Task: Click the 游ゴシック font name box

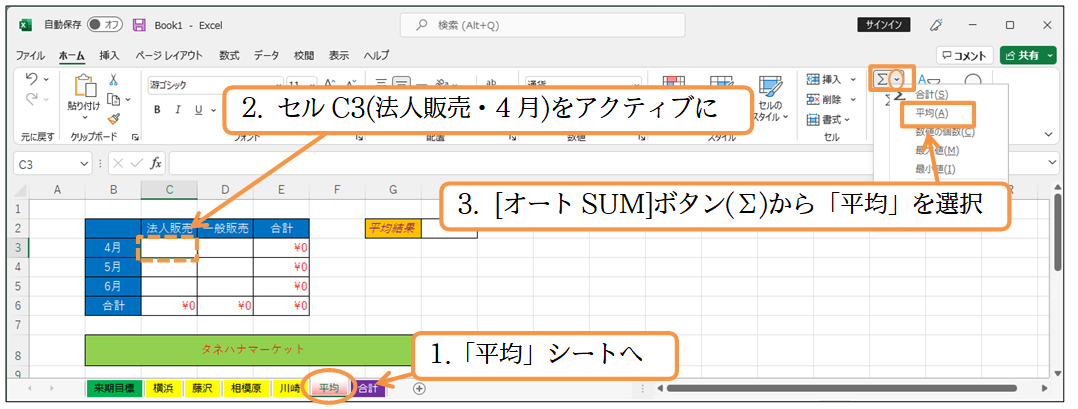Action: [214, 85]
